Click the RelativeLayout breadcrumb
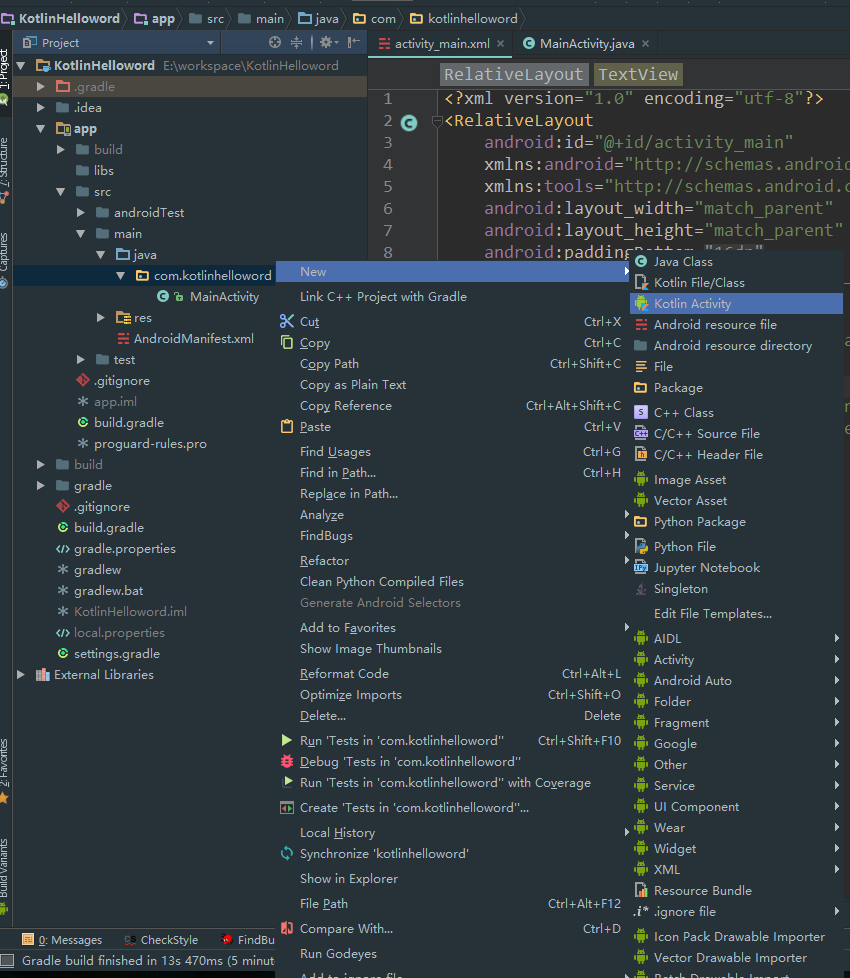This screenshot has width=850, height=978. (x=513, y=75)
